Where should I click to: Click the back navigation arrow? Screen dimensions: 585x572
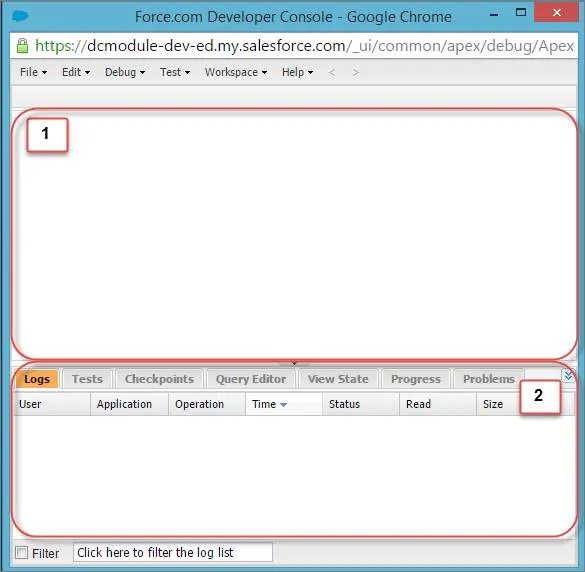tap(332, 72)
